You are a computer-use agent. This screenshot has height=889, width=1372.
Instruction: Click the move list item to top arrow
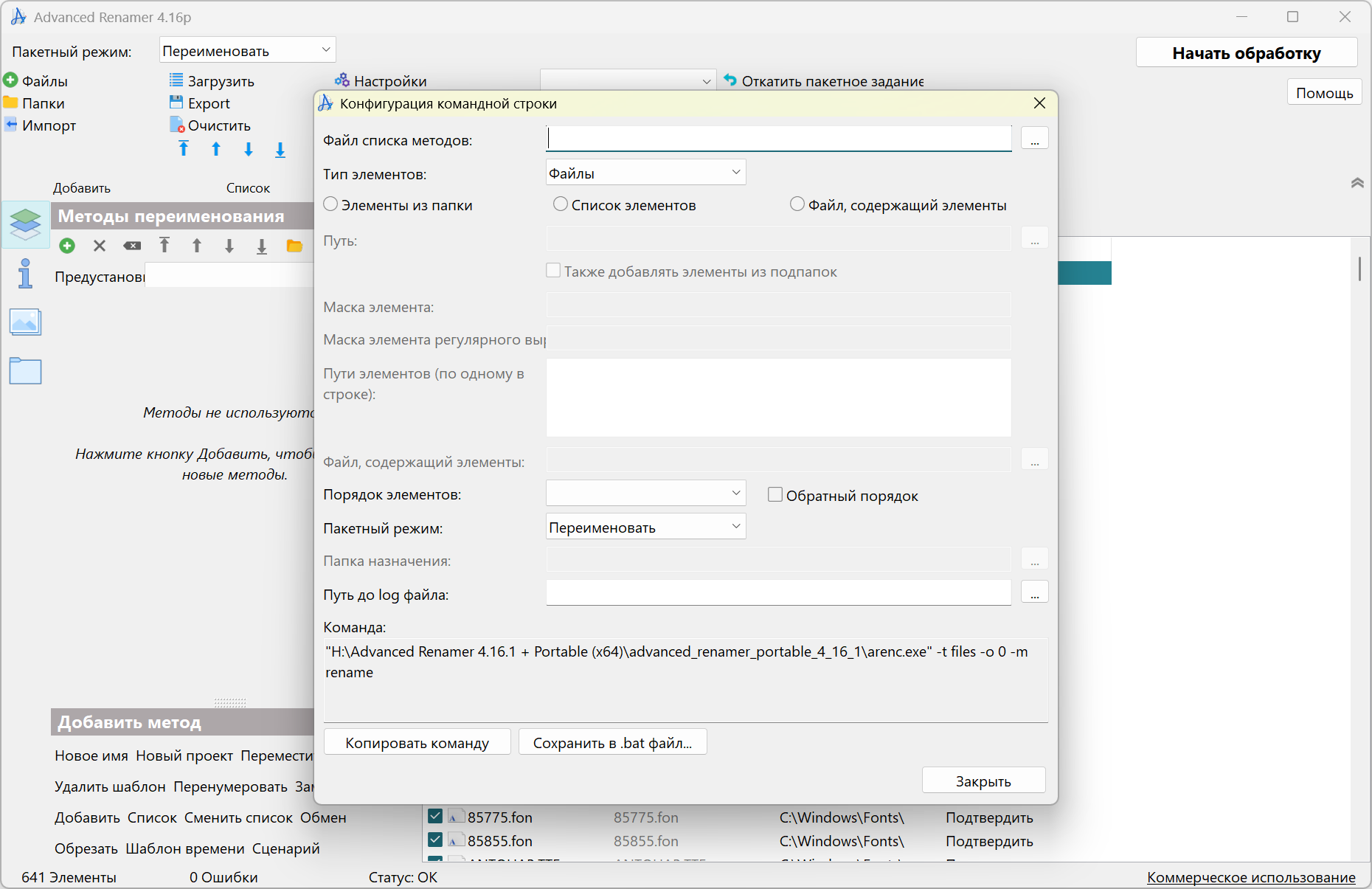[x=184, y=149]
